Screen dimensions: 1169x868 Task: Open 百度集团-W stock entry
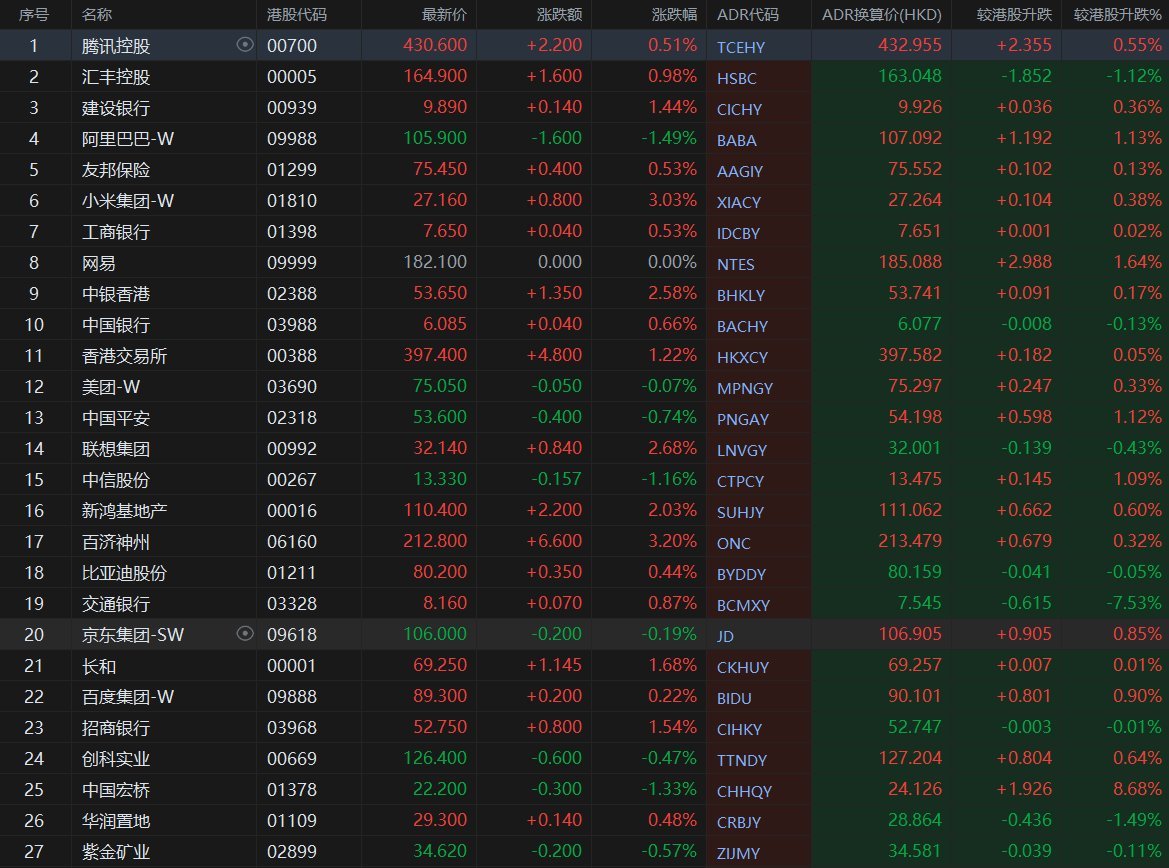(x=584, y=696)
